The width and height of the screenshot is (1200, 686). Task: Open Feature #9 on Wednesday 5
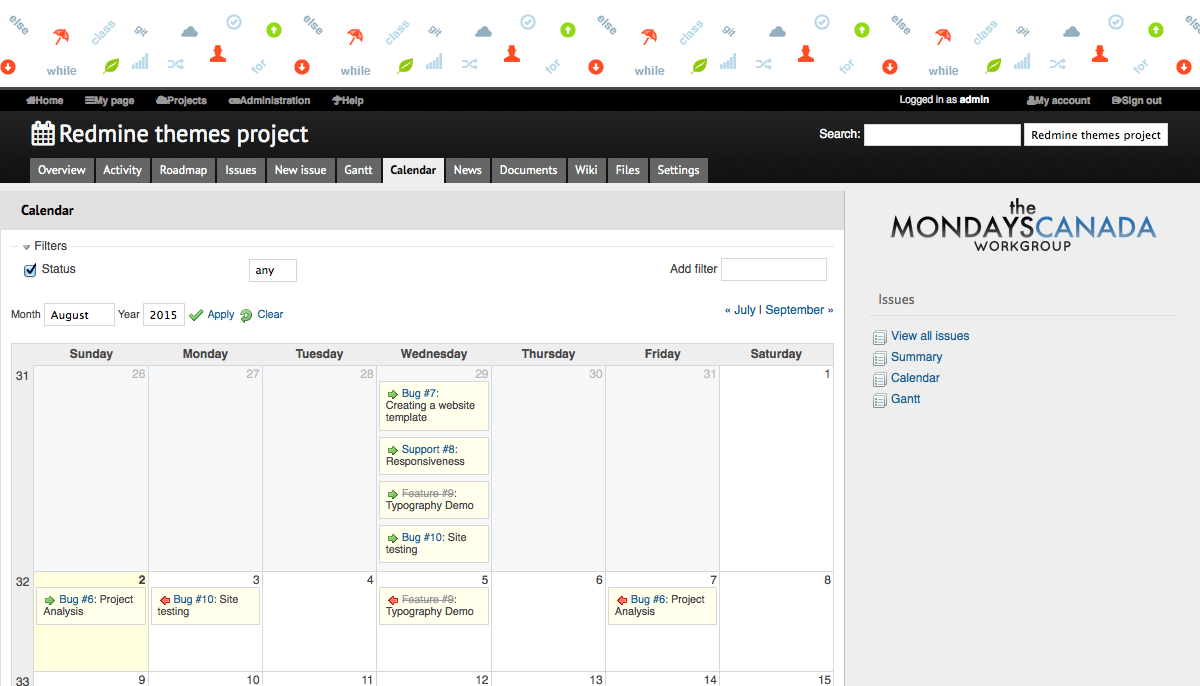pos(428,600)
